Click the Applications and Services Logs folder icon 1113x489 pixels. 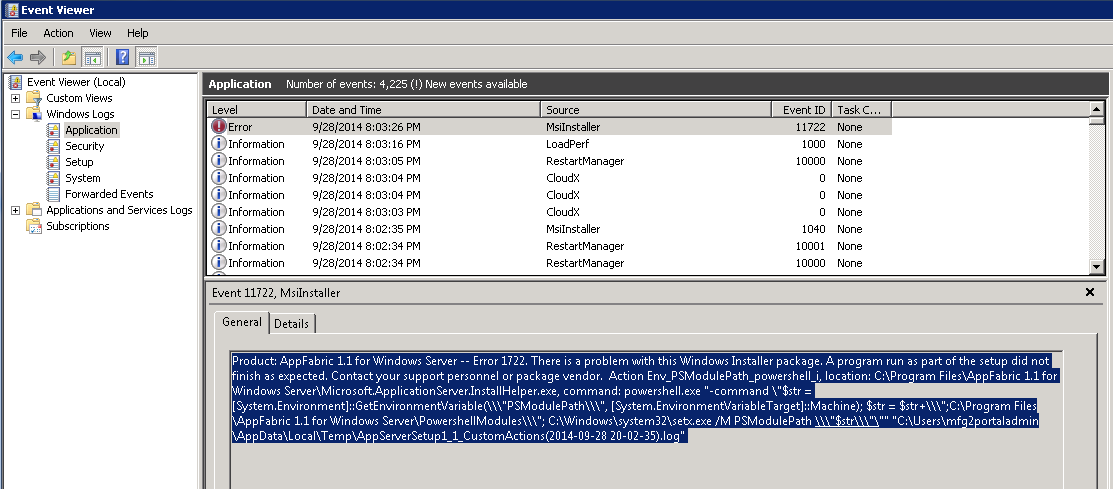pyautogui.click(x=34, y=210)
